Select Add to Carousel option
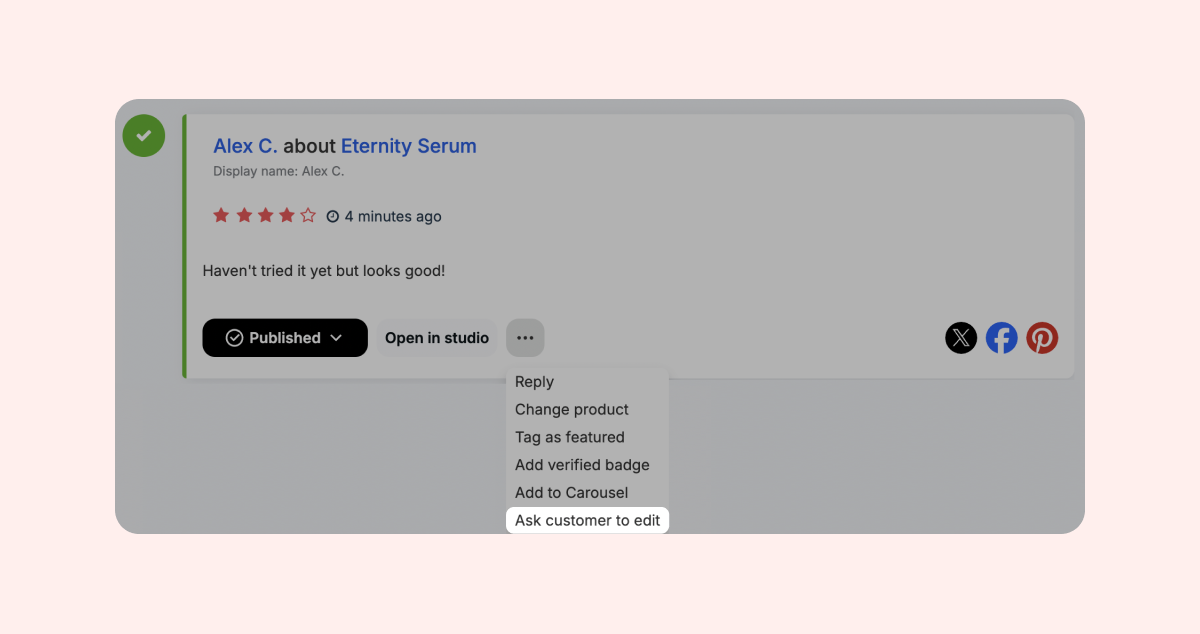1200x634 pixels. click(x=587, y=492)
